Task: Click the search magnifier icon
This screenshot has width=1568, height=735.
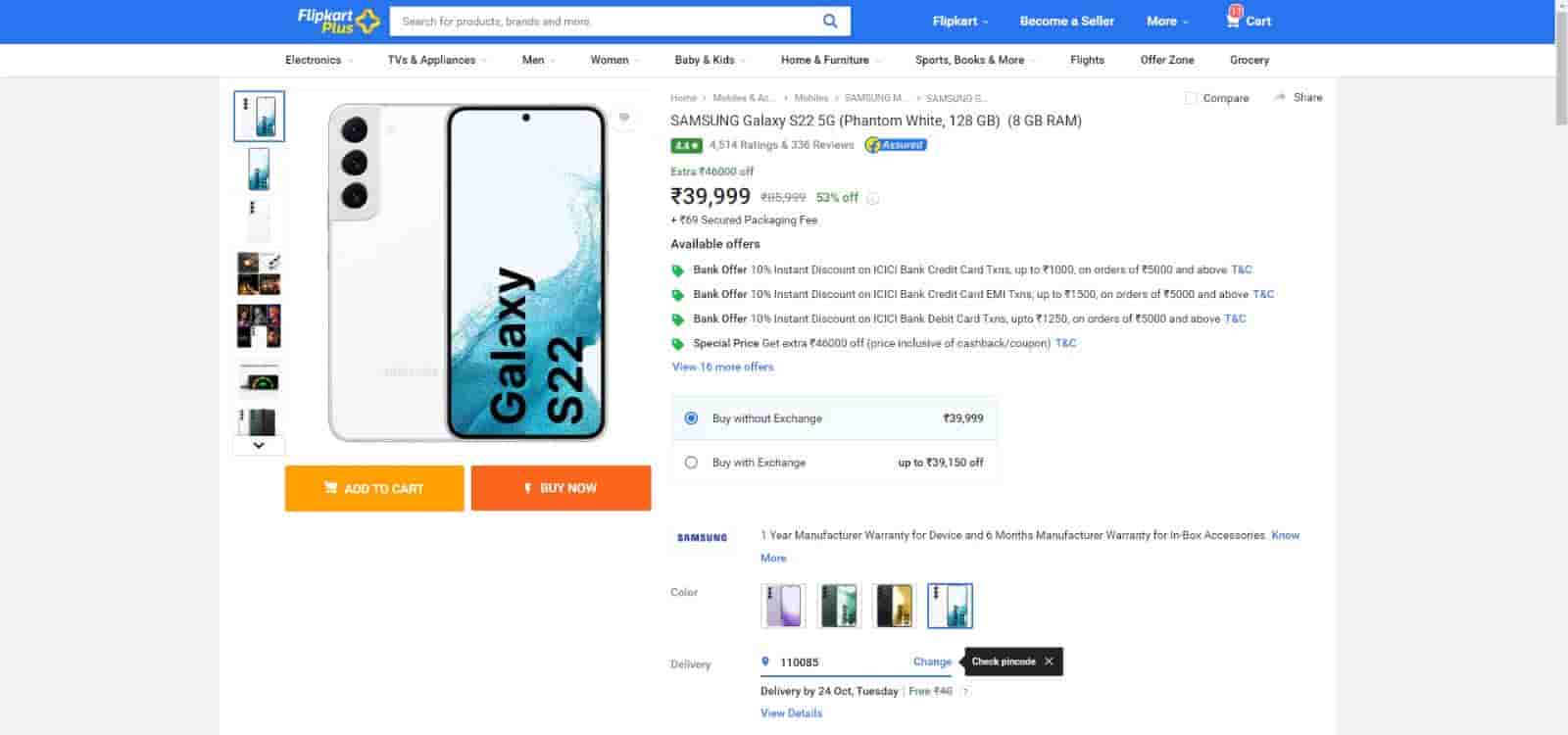Action: (830, 21)
